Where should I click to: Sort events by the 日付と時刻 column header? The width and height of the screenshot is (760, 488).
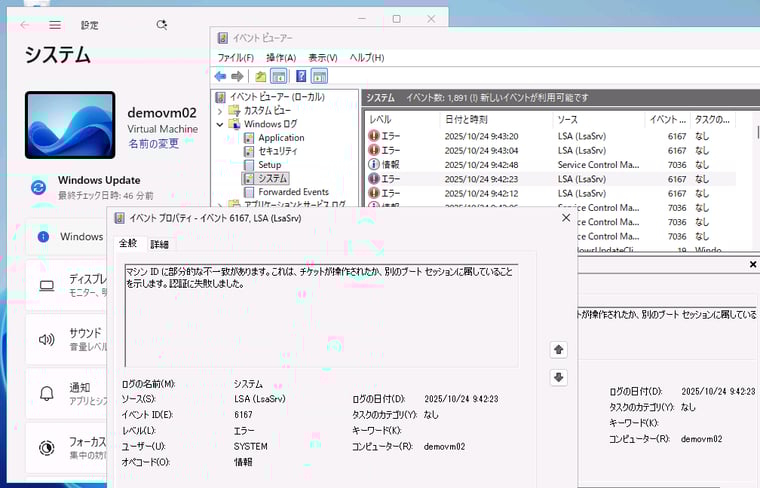tap(464, 119)
